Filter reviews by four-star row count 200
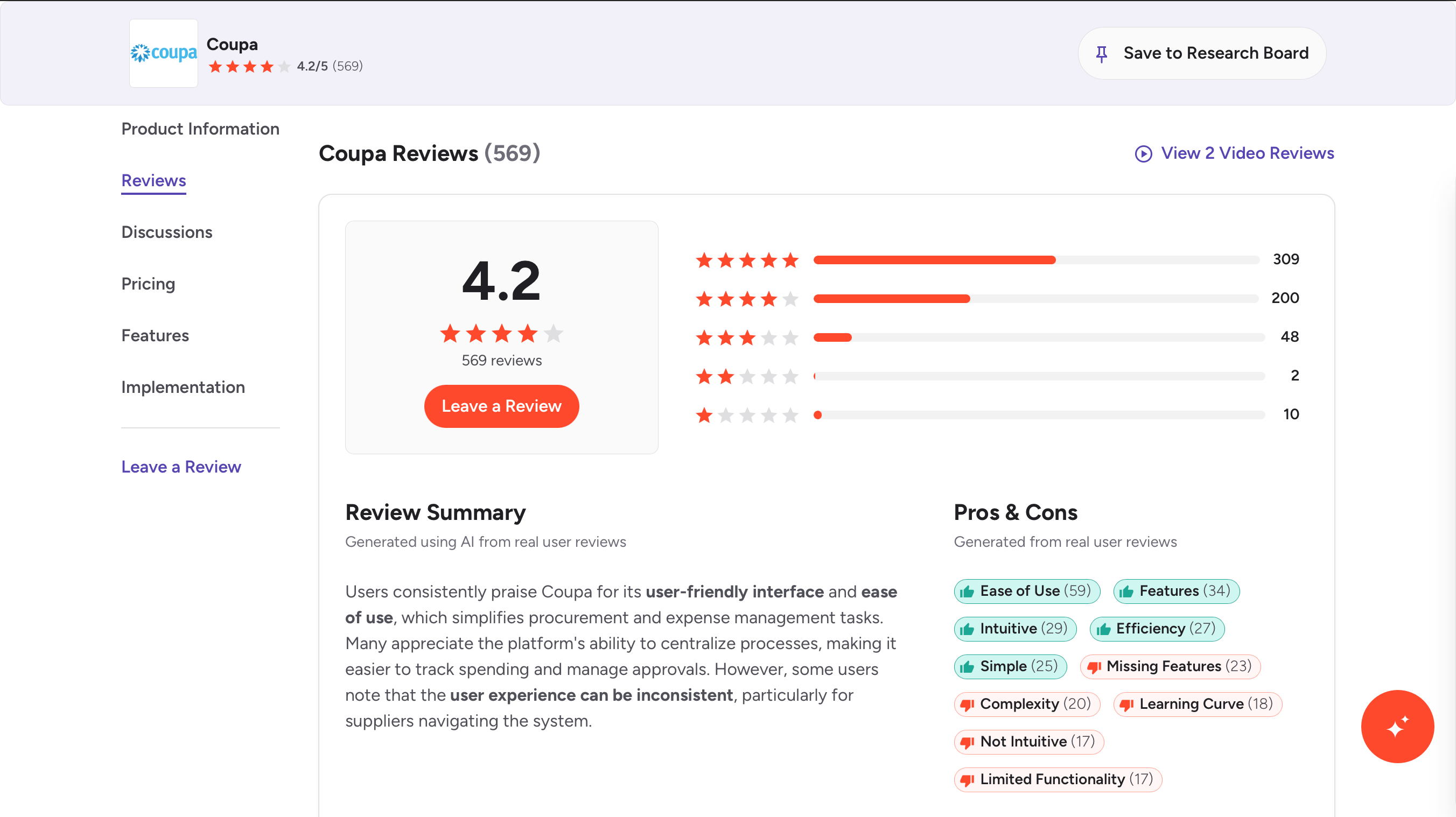1456x817 pixels. 1285,298
